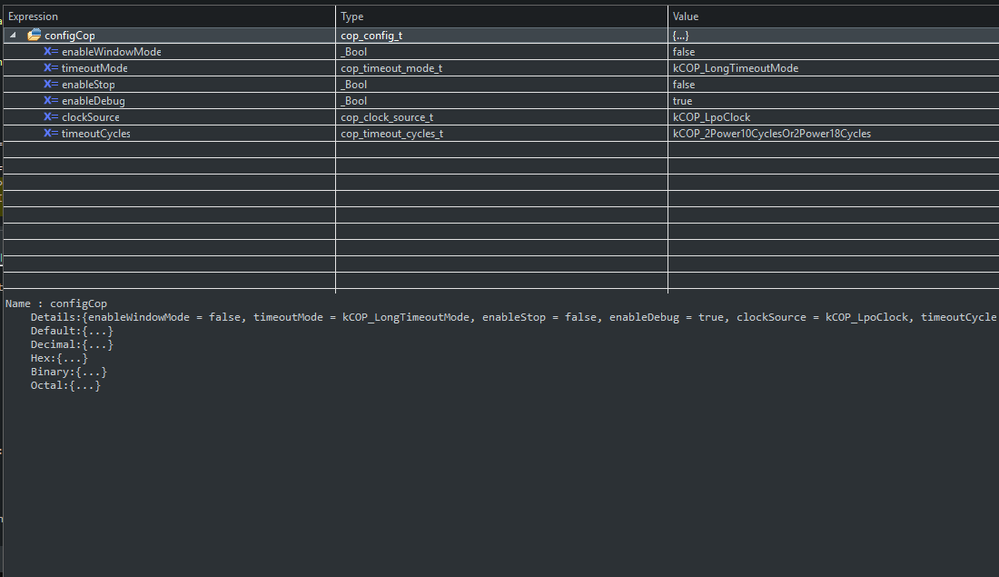Click the enableWindowMode variable icon
Image resolution: width=999 pixels, height=577 pixels.
coord(50,51)
